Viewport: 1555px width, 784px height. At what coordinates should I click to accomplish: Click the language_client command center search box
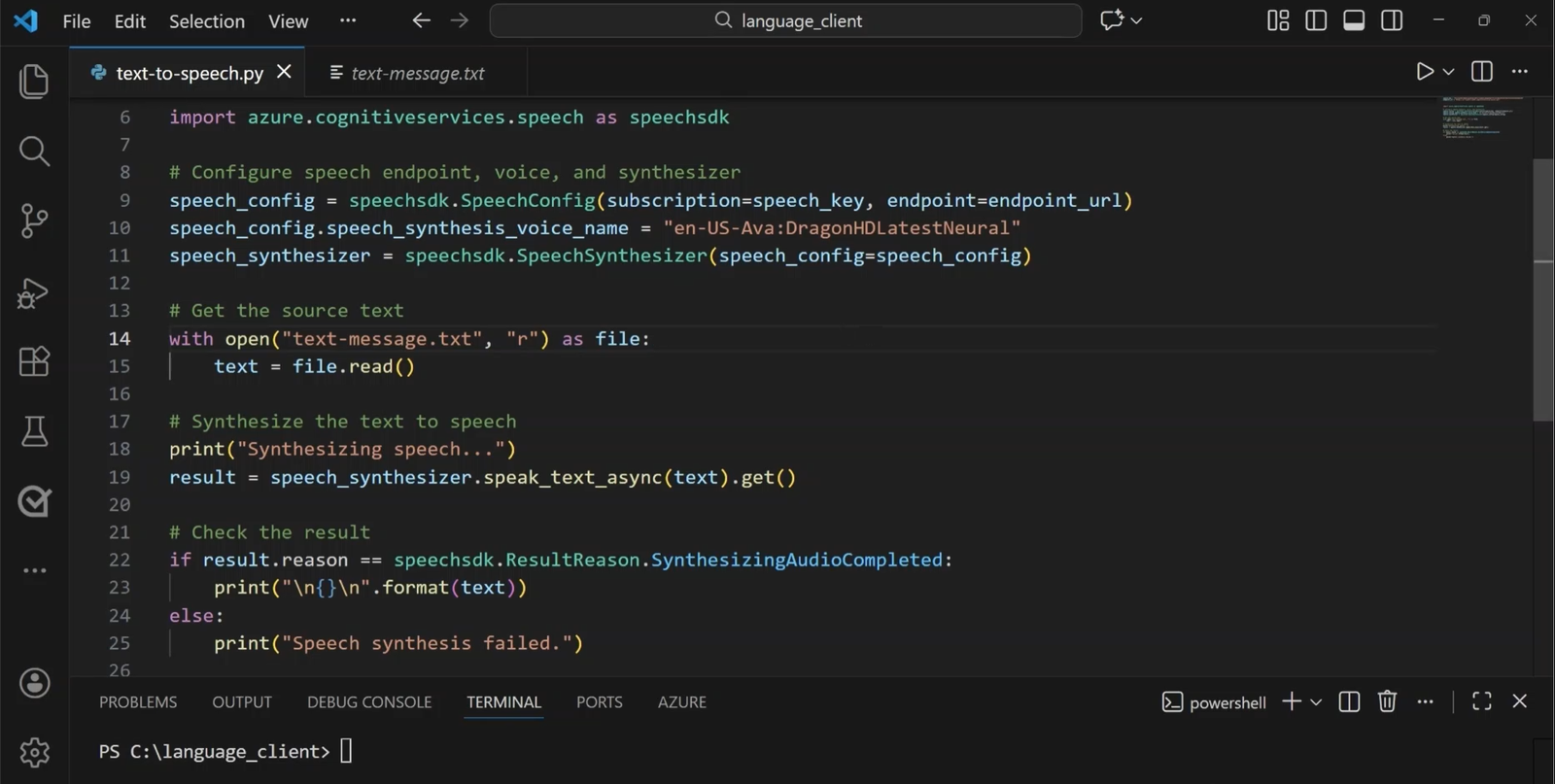pyautogui.click(x=785, y=20)
